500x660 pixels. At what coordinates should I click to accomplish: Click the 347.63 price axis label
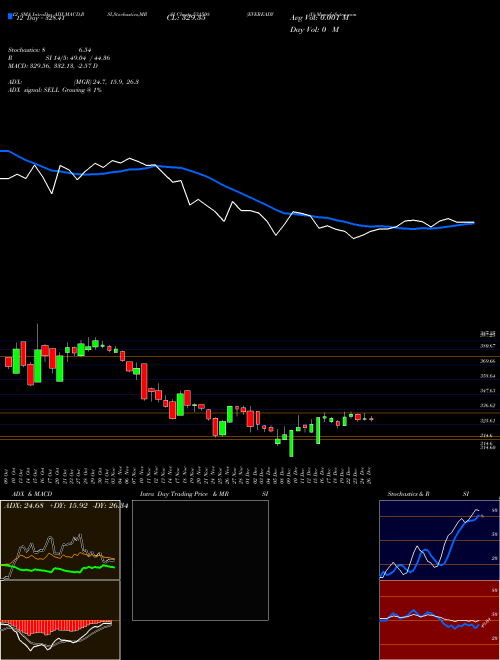click(487, 391)
